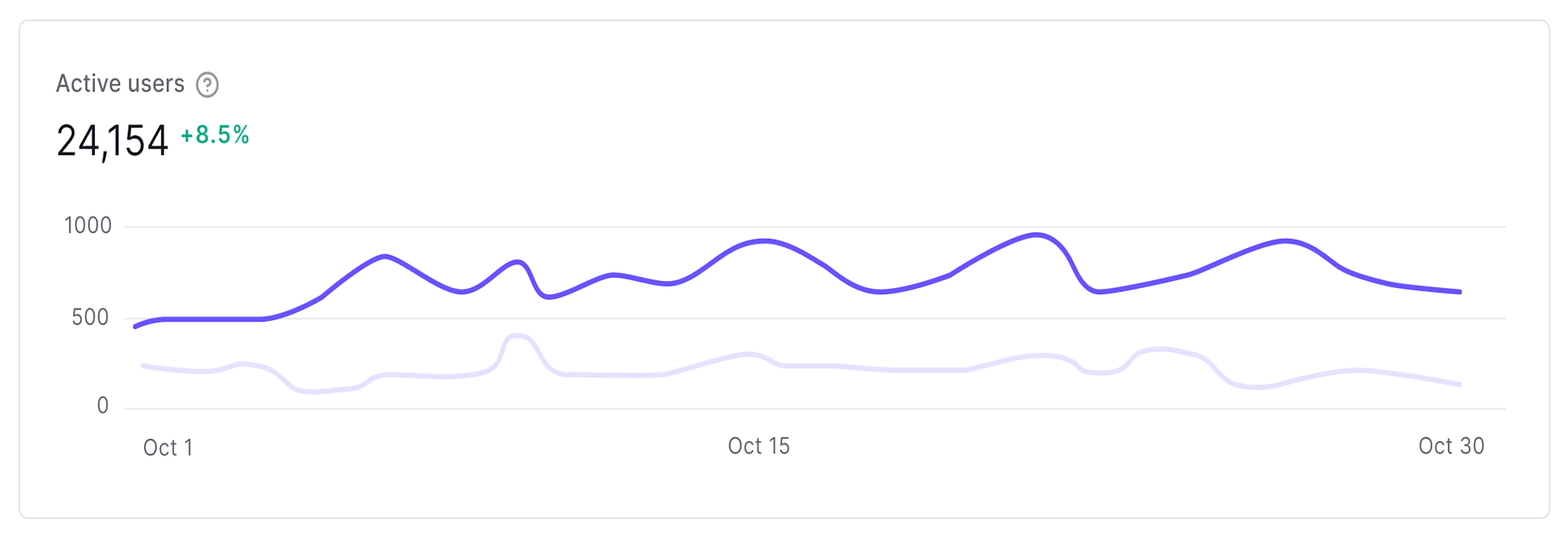Click the 500 y-axis label

pyautogui.click(x=90, y=318)
